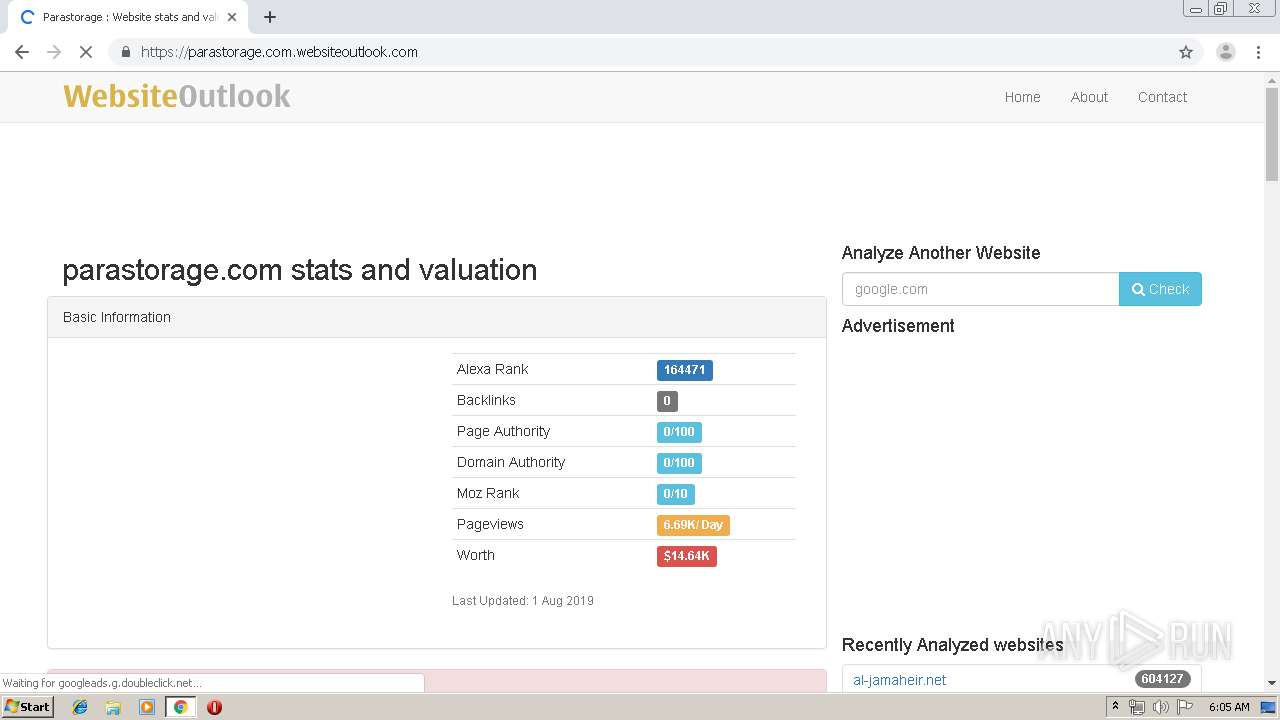Click Page Authority 0/100 badge
Image resolution: width=1280 pixels, height=720 pixels.
tap(679, 432)
